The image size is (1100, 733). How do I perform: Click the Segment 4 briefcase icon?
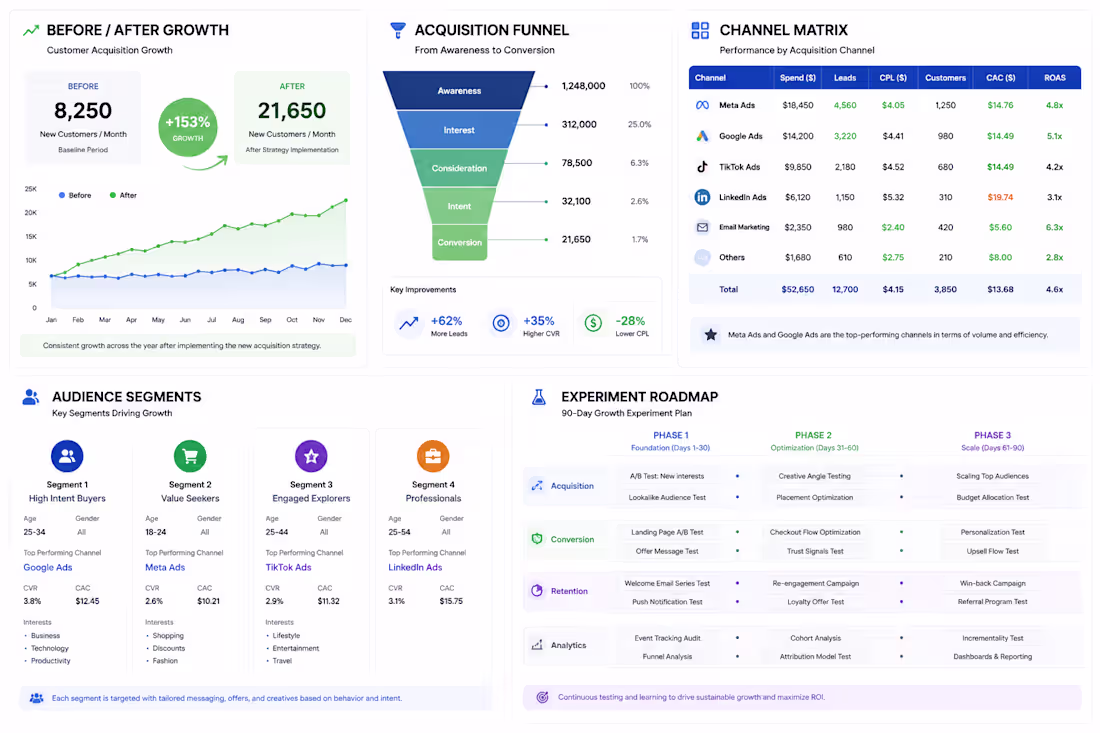coord(433,456)
